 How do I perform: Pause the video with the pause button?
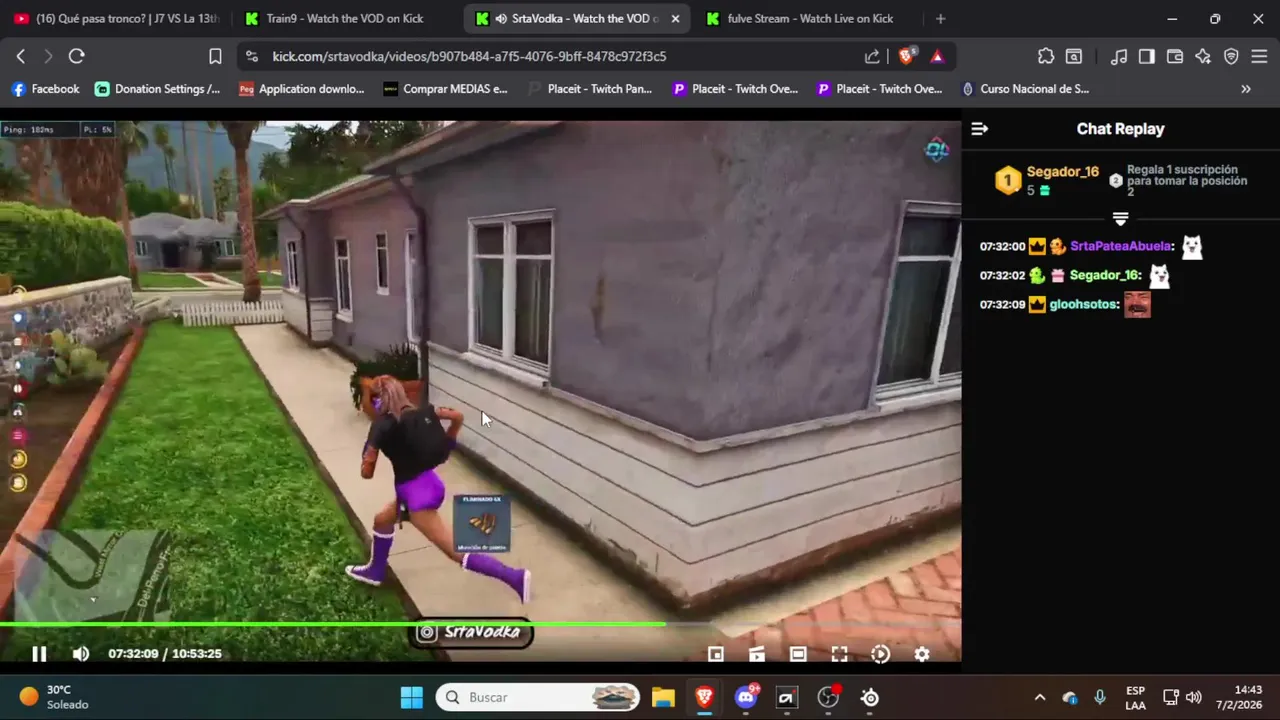[39, 654]
